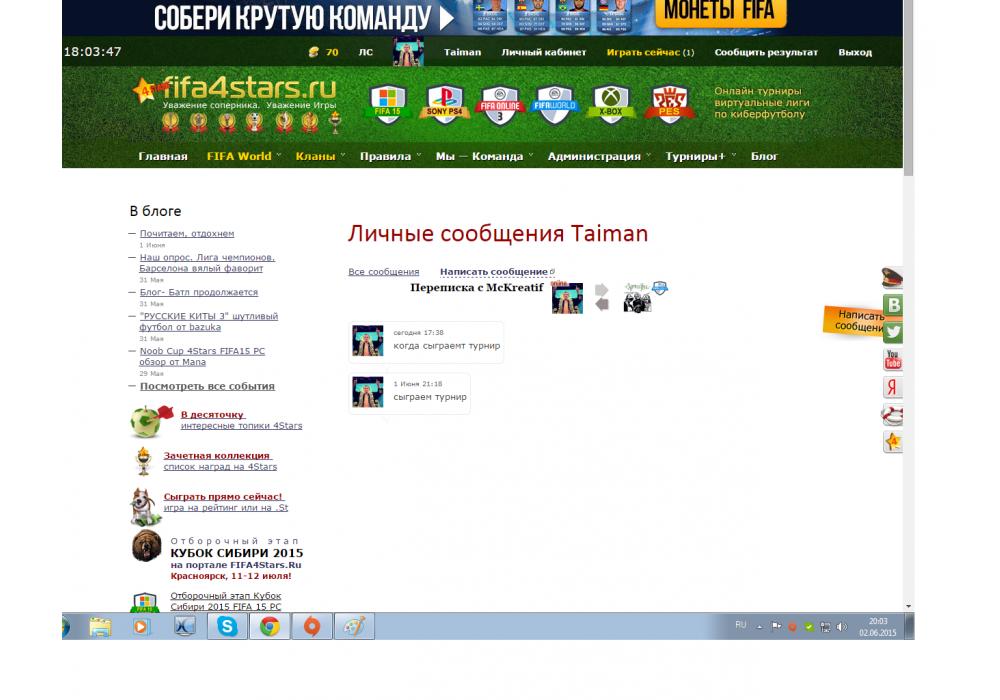1000x700 pixels.
Task: Open В десяточку link
Action: (x=212, y=414)
